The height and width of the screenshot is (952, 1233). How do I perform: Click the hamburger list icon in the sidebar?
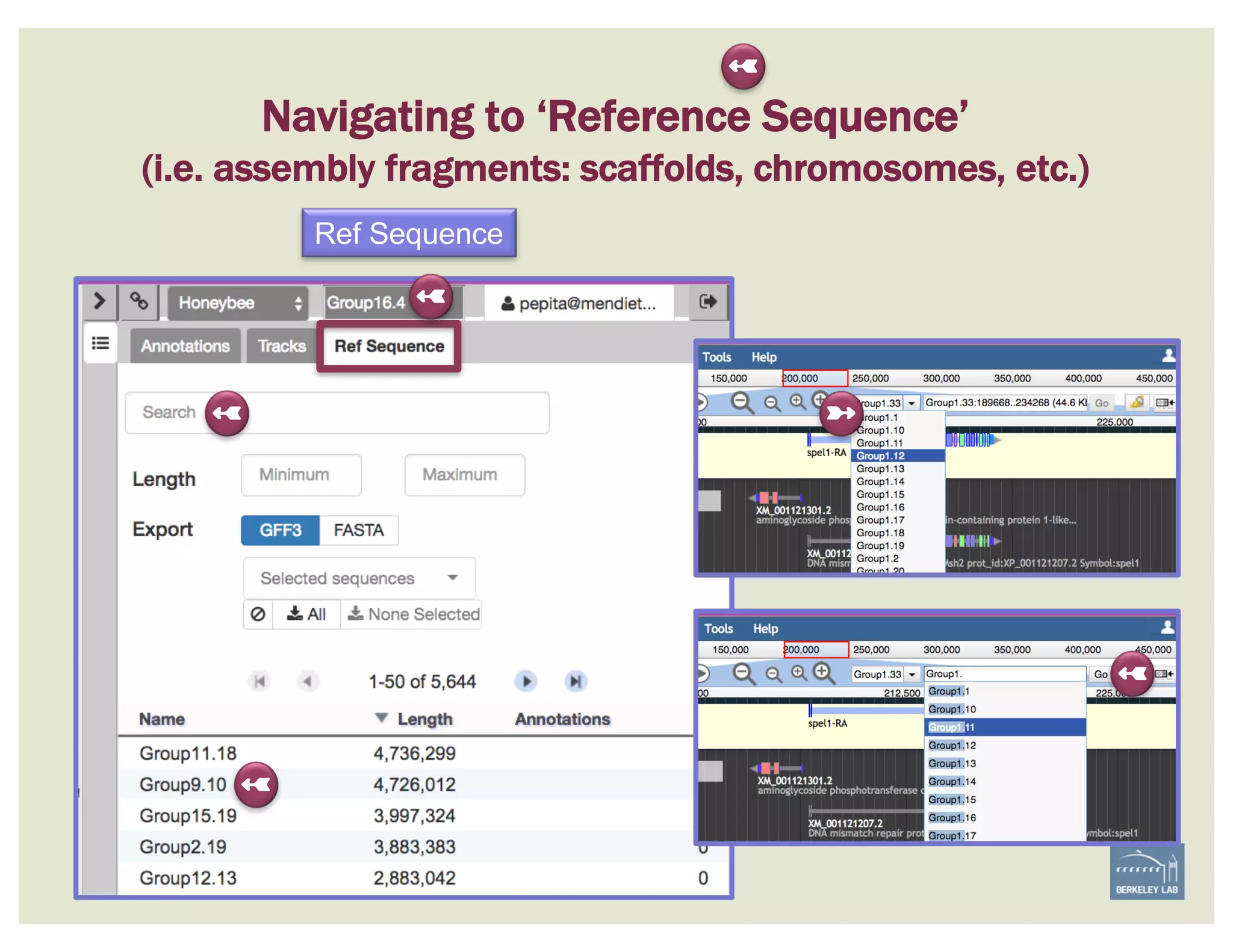[101, 344]
